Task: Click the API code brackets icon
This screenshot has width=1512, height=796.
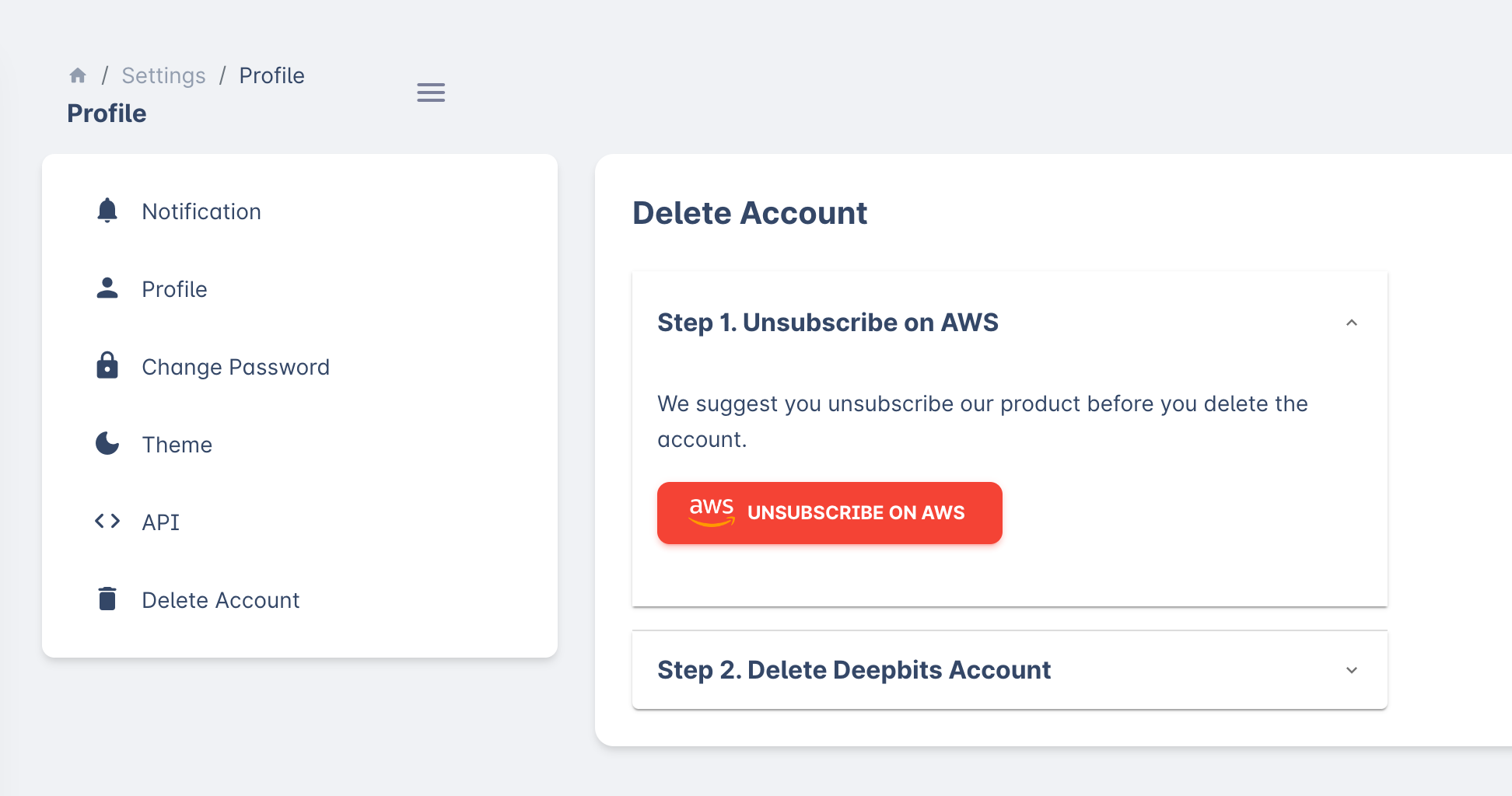Action: pos(107,521)
